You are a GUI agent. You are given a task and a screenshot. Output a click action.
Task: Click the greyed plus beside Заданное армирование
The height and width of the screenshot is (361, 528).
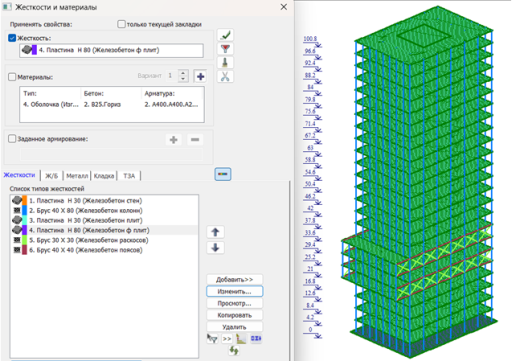(x=173, y=139)
